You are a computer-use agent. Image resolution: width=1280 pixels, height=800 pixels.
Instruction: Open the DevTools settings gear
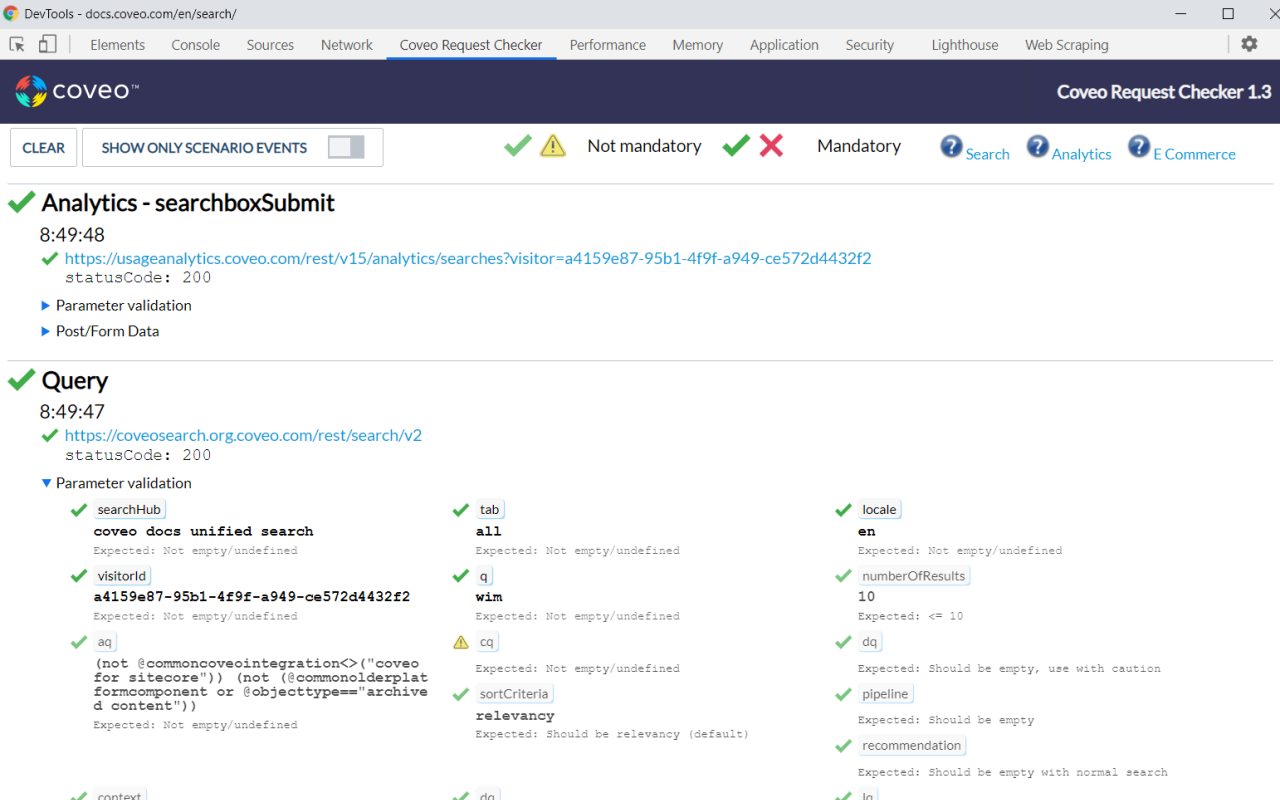pos(1248,44)
